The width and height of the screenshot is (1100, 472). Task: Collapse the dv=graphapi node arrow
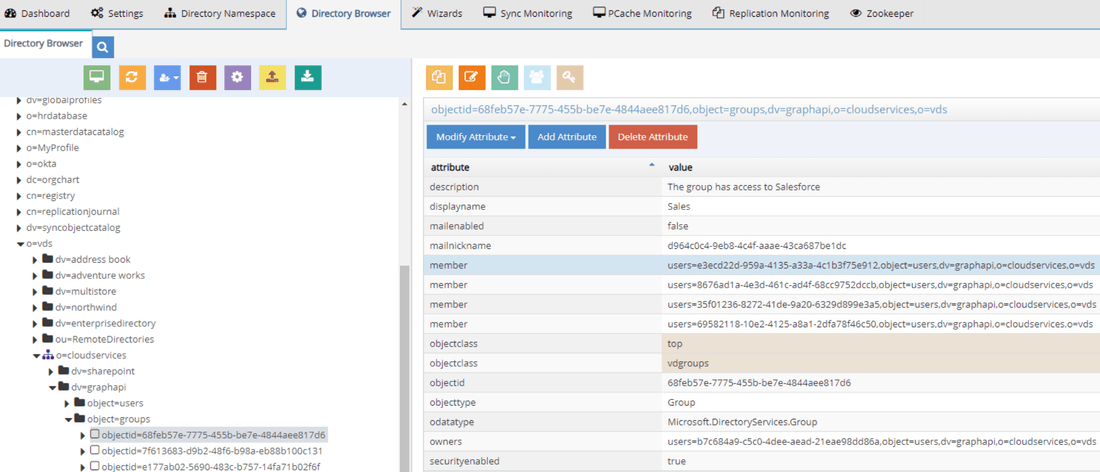[x=51, y=387]
